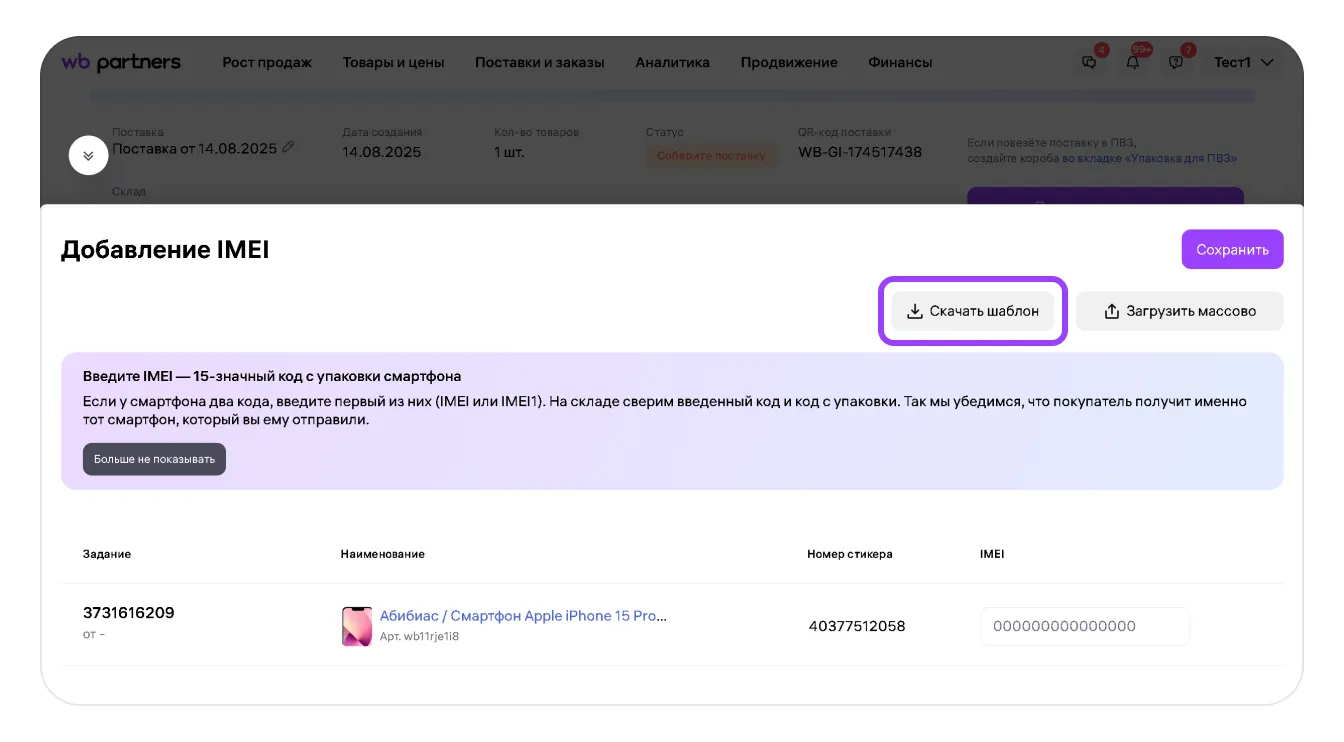Click the iPhone product thumbnail
The image size is (1344, 742).
357,626
